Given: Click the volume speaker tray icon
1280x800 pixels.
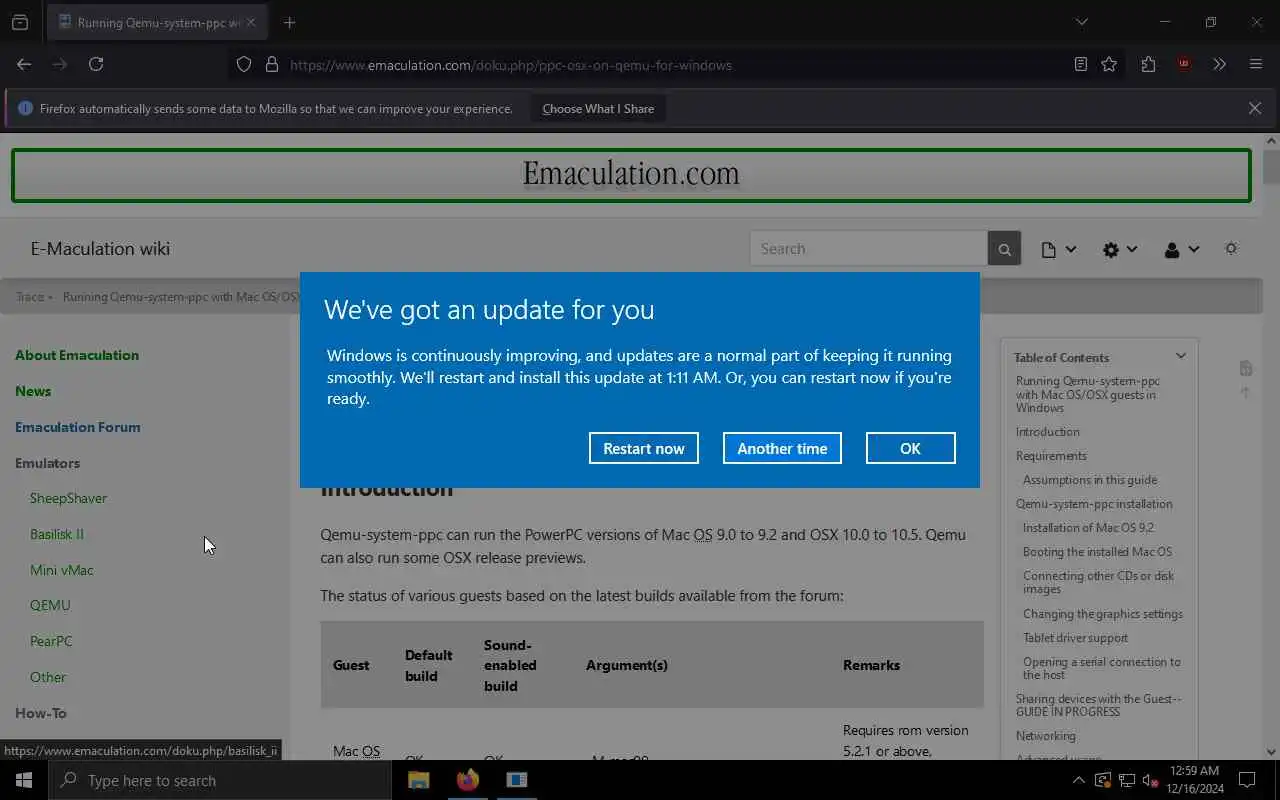Looking at the screenshot, I should click(1151, 780).
